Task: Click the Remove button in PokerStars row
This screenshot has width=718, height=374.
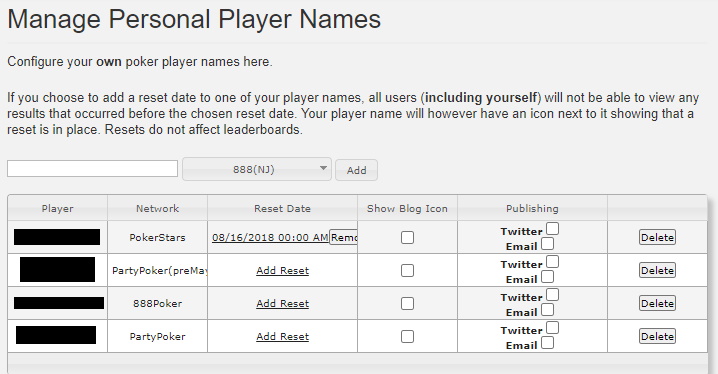Action: point(343,238)
